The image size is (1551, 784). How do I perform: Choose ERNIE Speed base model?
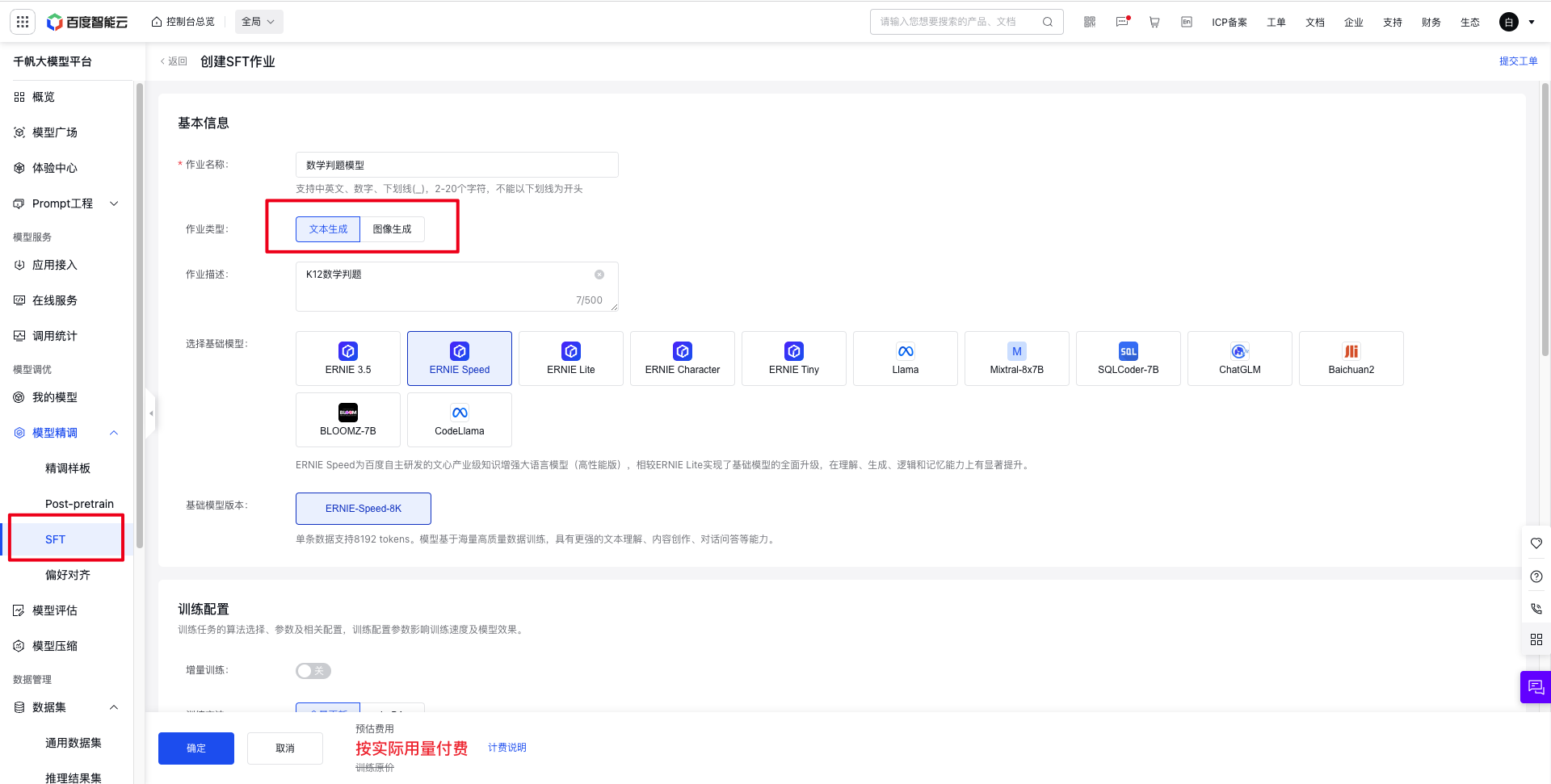click(x=460, y=358)
